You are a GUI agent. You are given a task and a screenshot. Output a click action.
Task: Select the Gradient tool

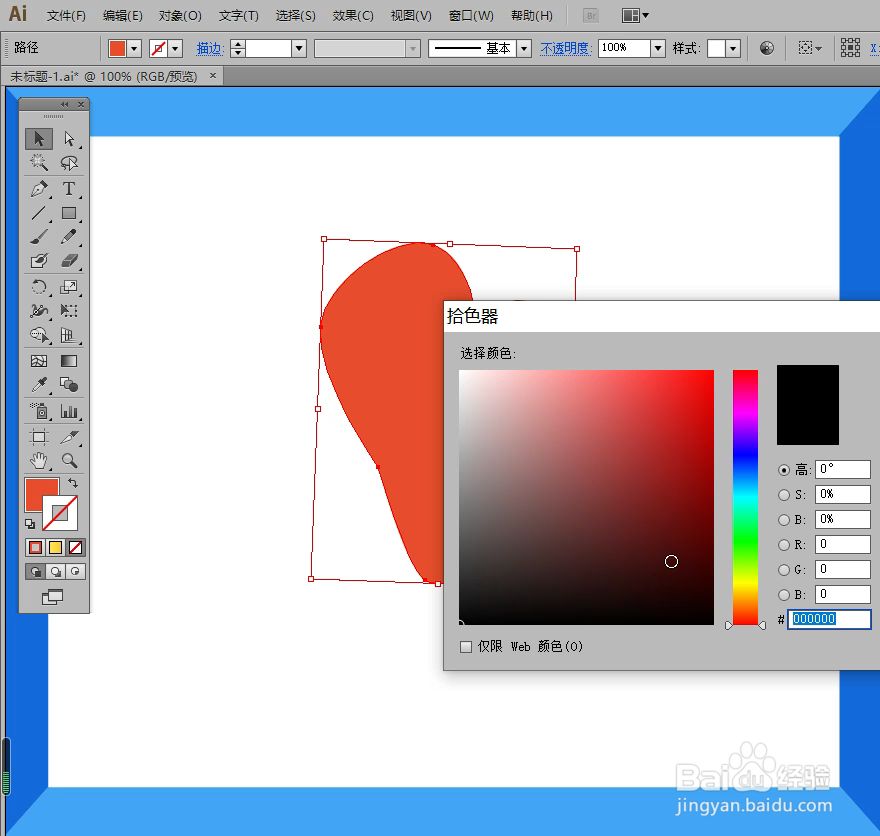tap(69, 361)
